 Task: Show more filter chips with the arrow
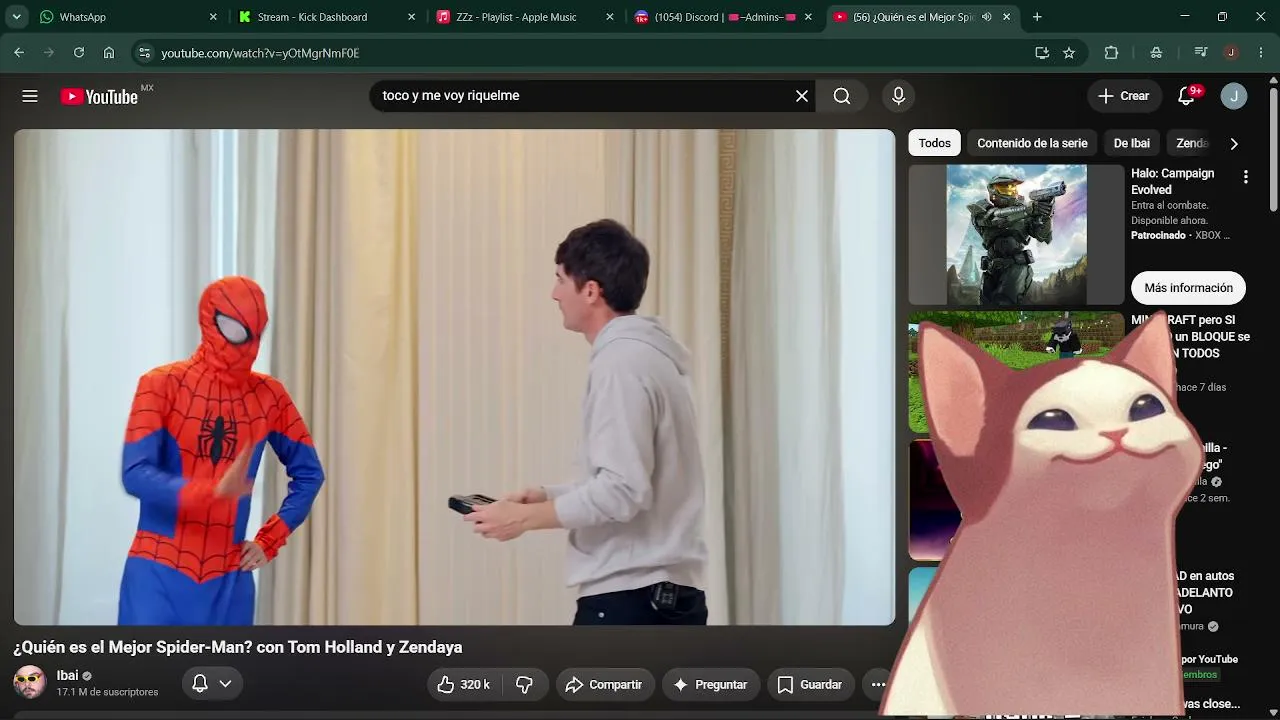click(x=1234, y=144)
